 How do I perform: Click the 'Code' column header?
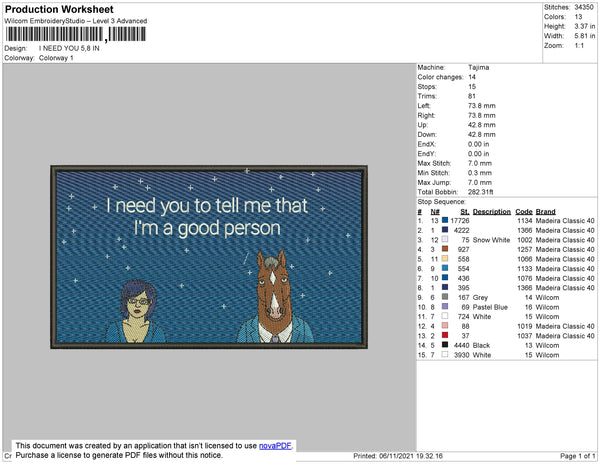coord(524,212)
